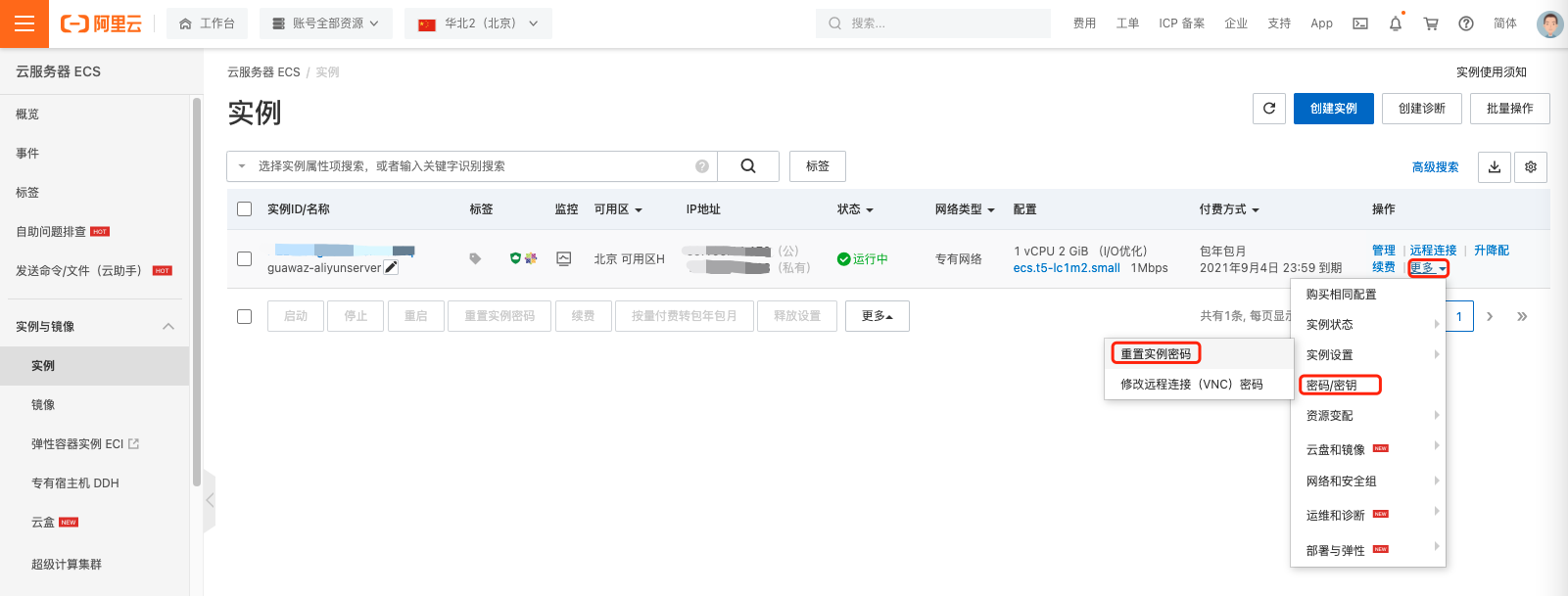Open the 高级搜索 link

tap(1435, 167)
